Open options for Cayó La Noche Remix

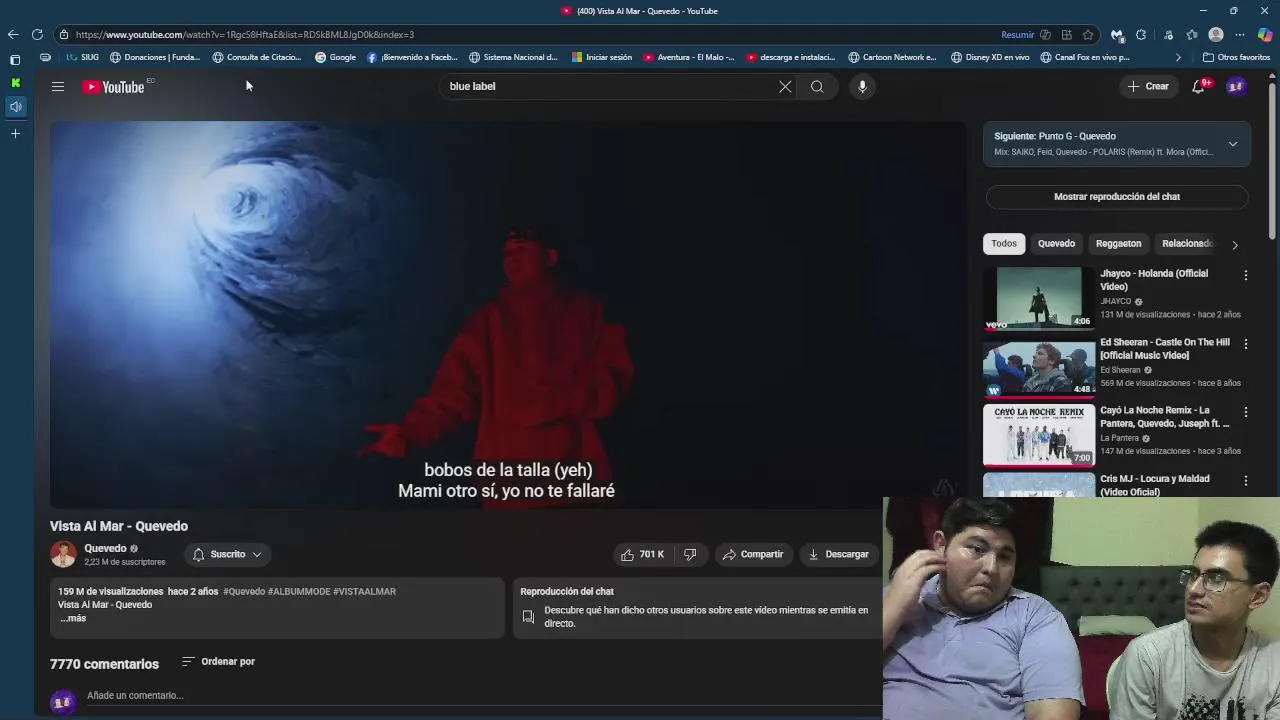coord(1245,412)
